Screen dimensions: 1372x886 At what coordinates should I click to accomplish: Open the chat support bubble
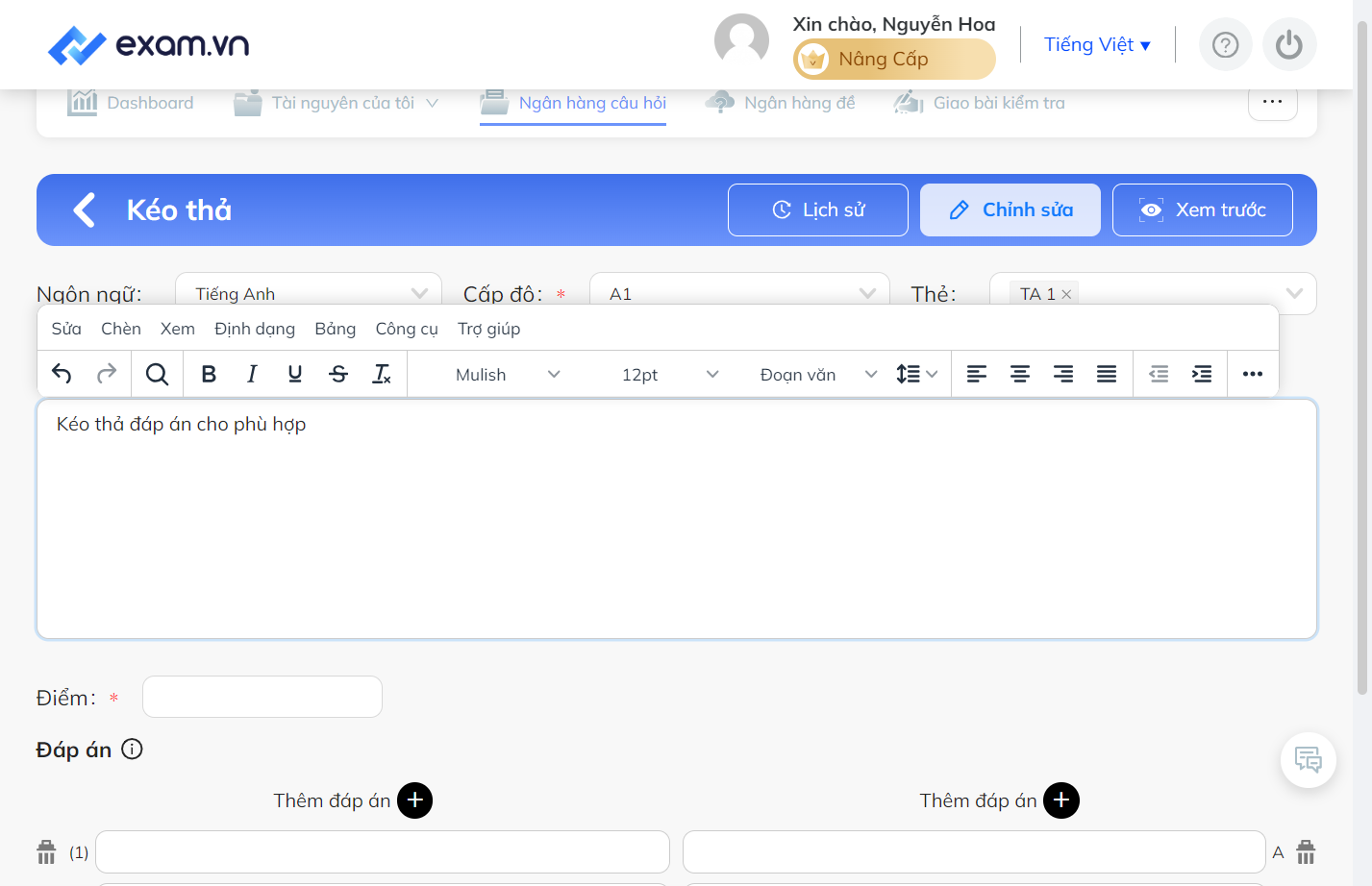pos(1309,760)
